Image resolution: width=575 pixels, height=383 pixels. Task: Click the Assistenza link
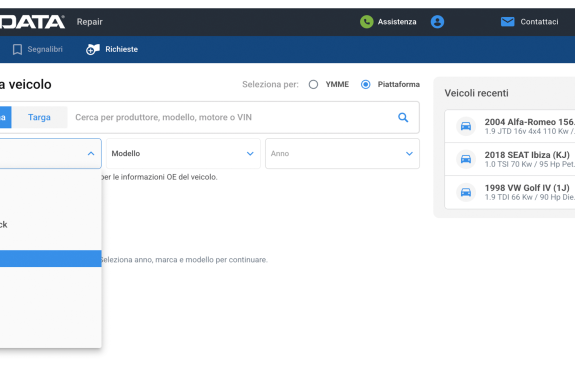click(397, 22)
